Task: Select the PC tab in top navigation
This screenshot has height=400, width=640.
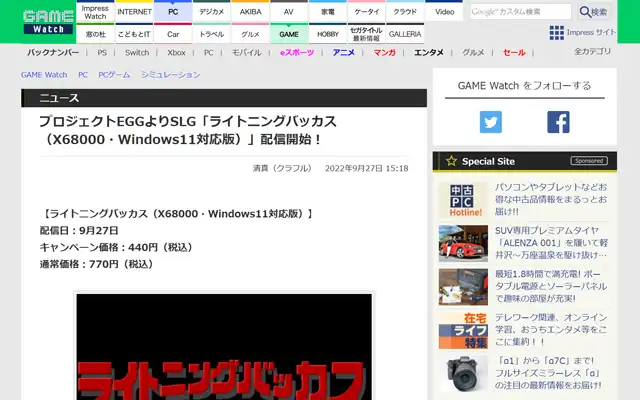Action: coord(173,12)
